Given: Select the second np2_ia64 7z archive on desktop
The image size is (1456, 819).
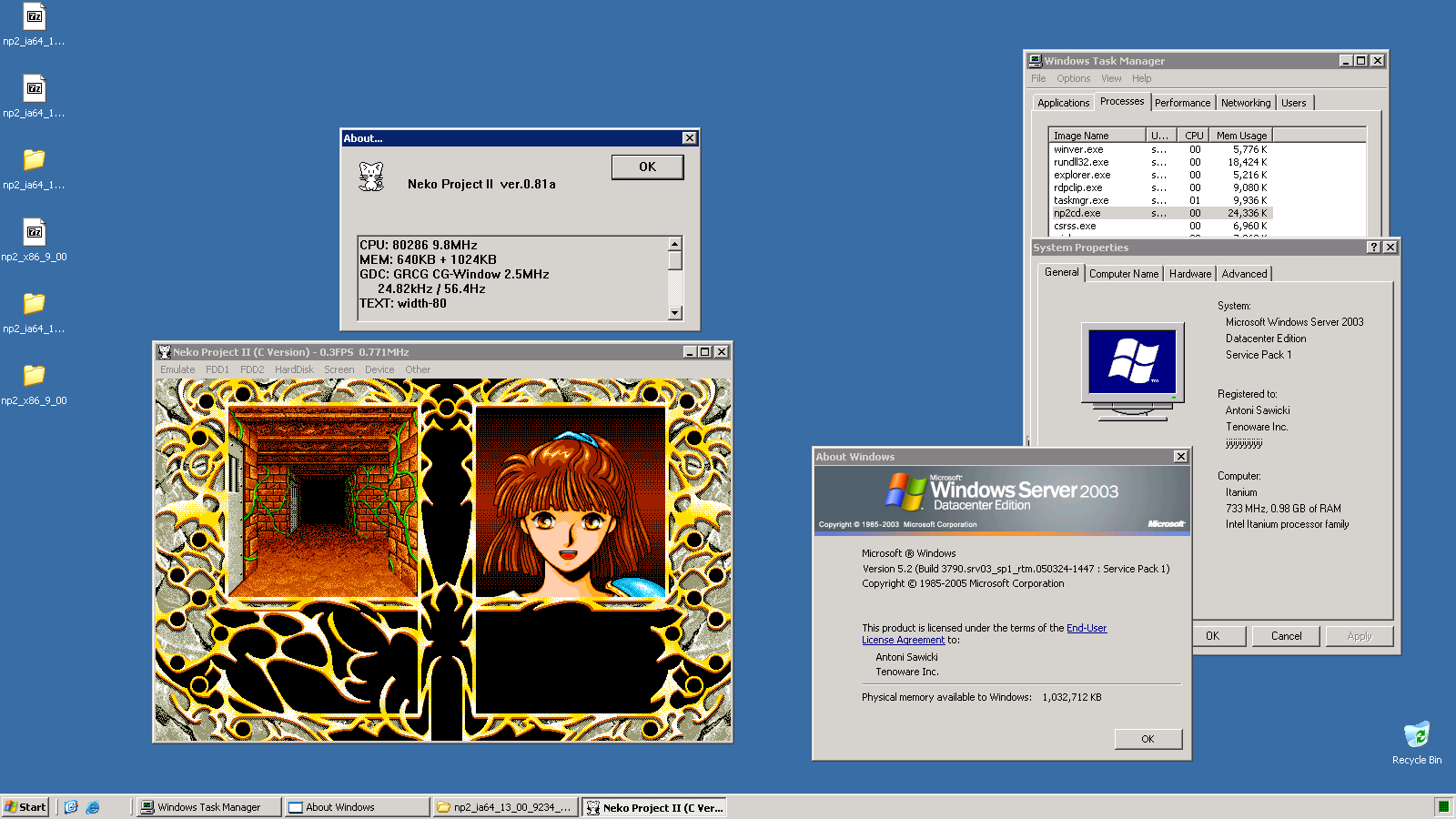Looking at the screenshot, I should 34,88.
